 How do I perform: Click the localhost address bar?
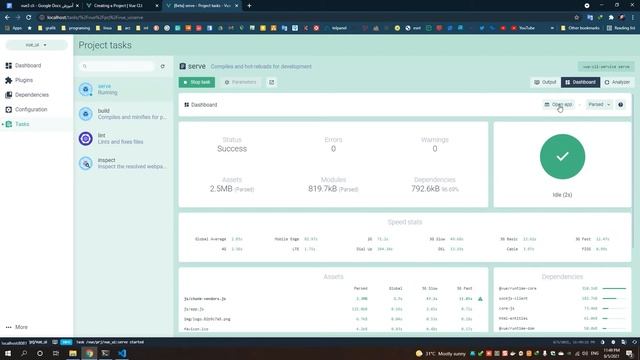(302, 18)
